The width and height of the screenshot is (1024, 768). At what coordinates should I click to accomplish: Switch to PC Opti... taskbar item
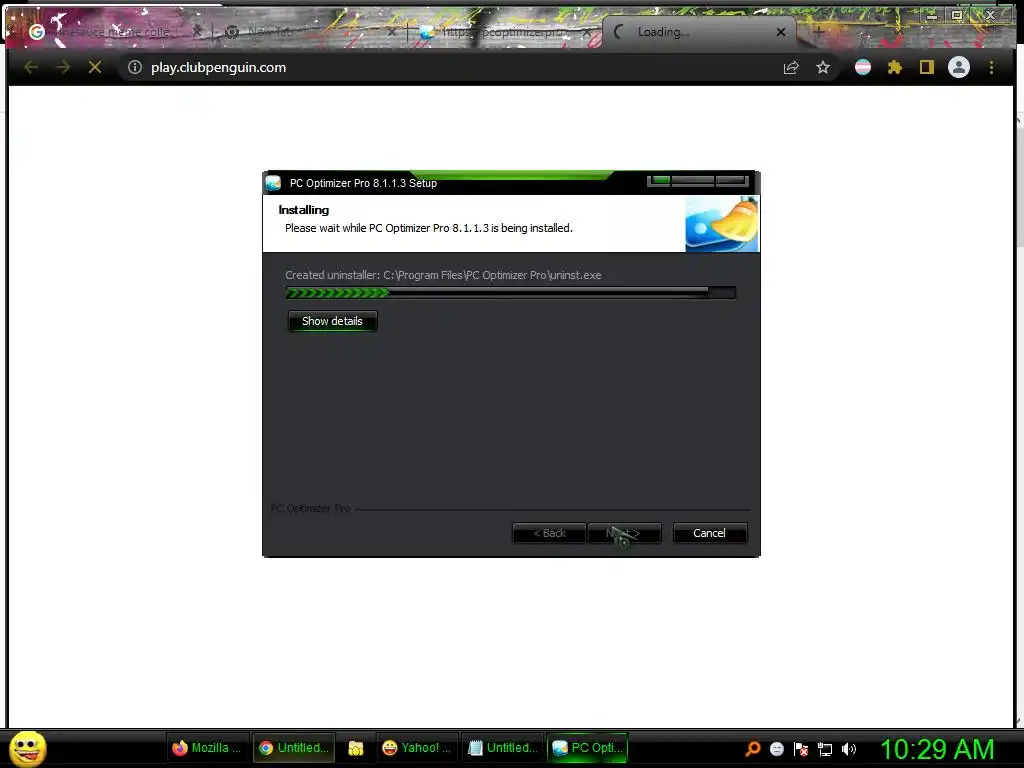pos(588,748)
